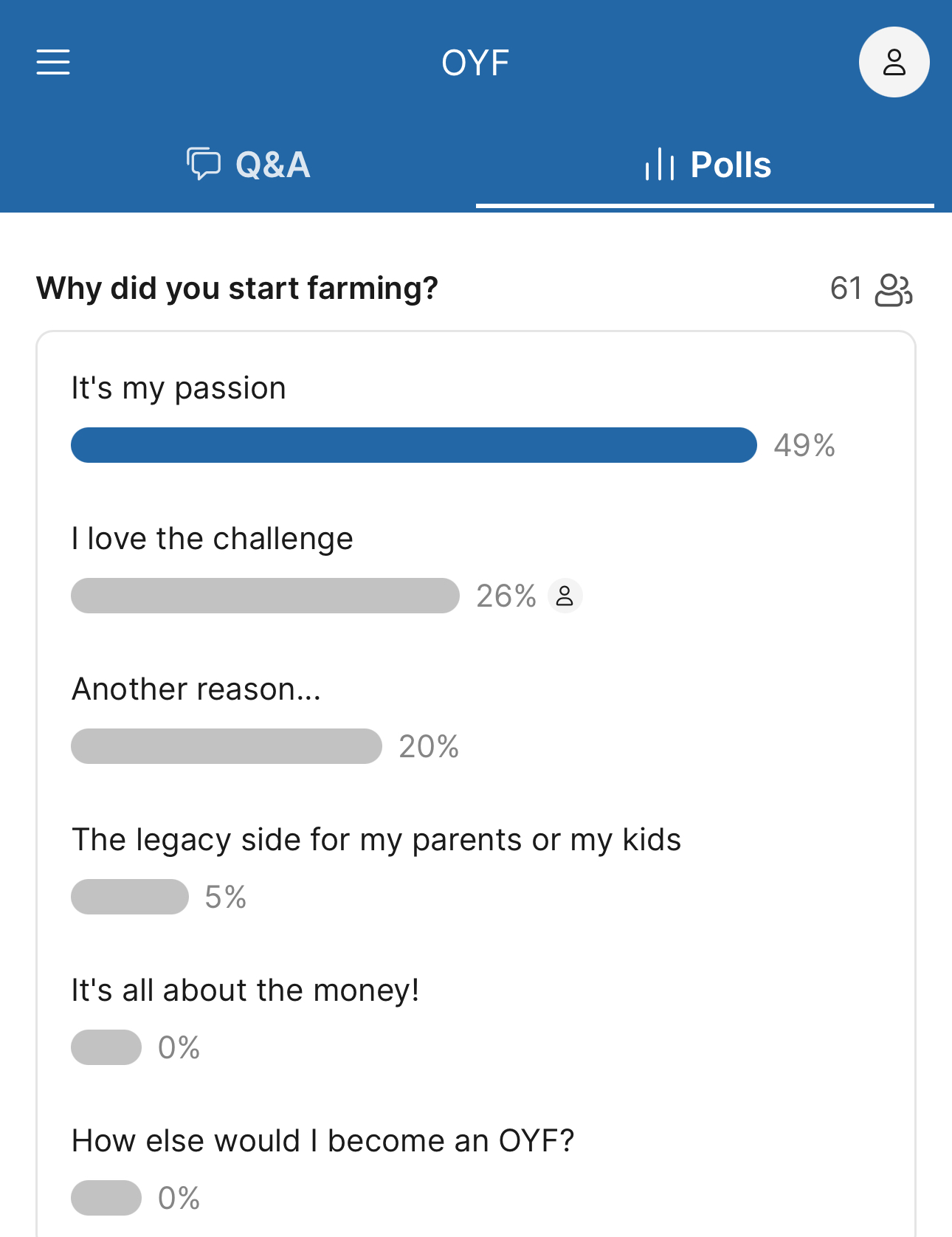Switch to the Q&A tab
Image resolution: width=952 pixels, height=1237 pixels.
pyautogui.click(x=249, y=165)
